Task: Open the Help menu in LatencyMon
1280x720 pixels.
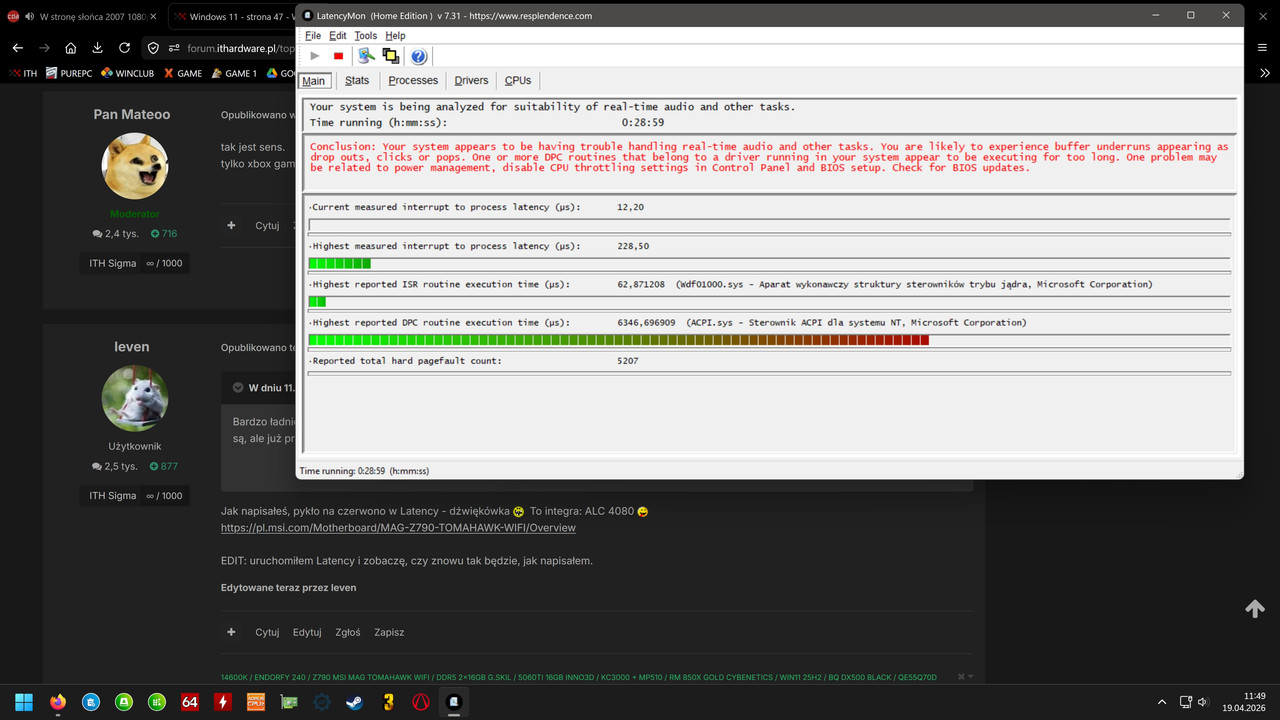Action: 395,35
